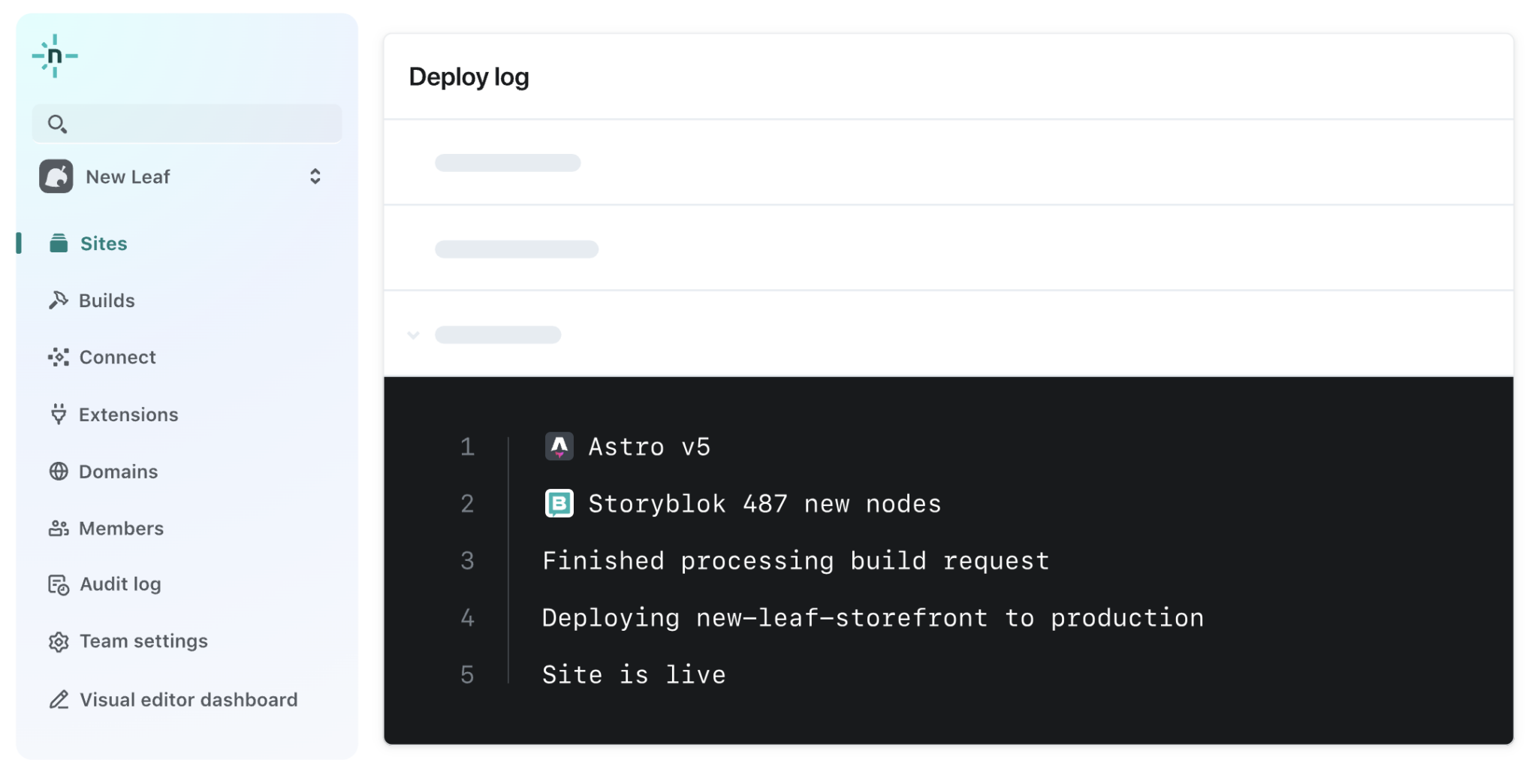
Task: Click the Domains globe icon
Action: tap(59, 471)
